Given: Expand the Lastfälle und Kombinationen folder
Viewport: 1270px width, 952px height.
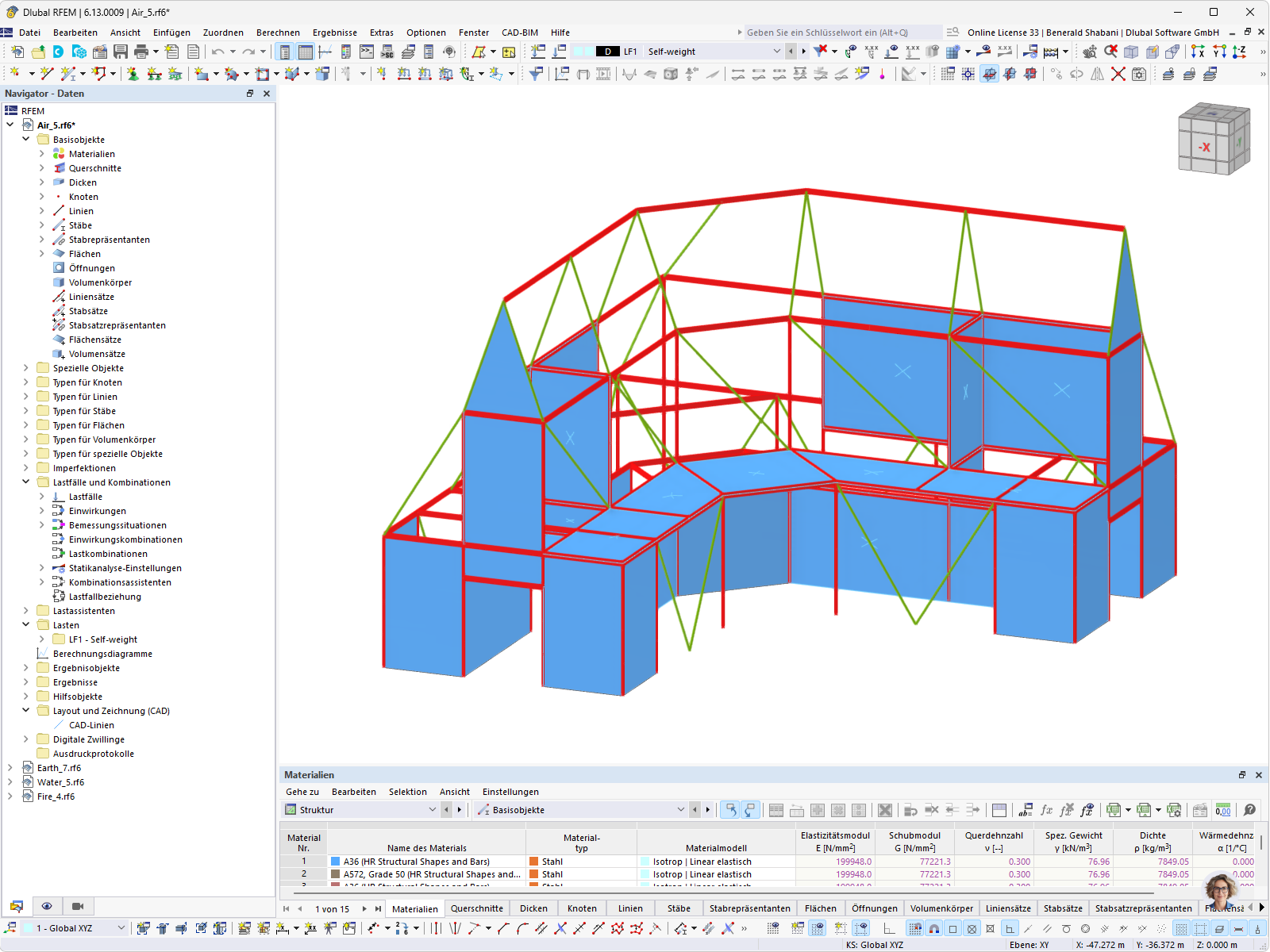Looking at the screenshot, I should 25,482.
